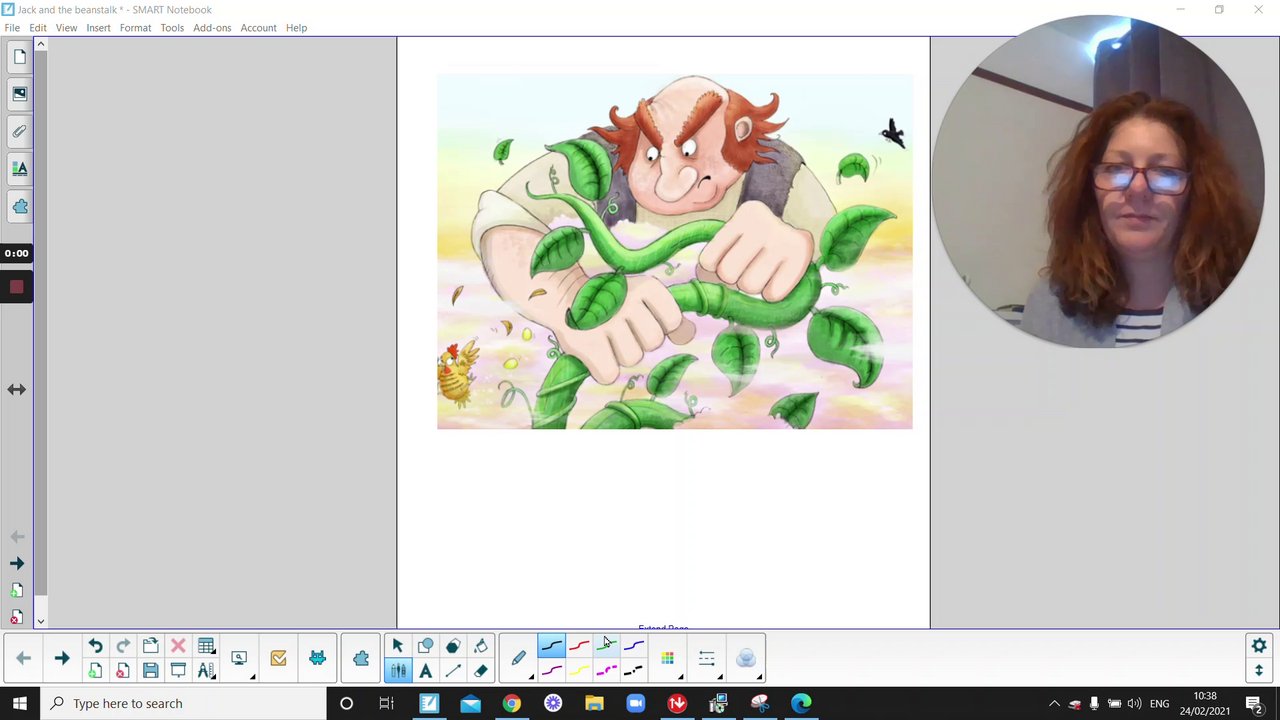This screenshot has height=720, width=1280.
Task: Open the File menu
Action: pos(12,28)
